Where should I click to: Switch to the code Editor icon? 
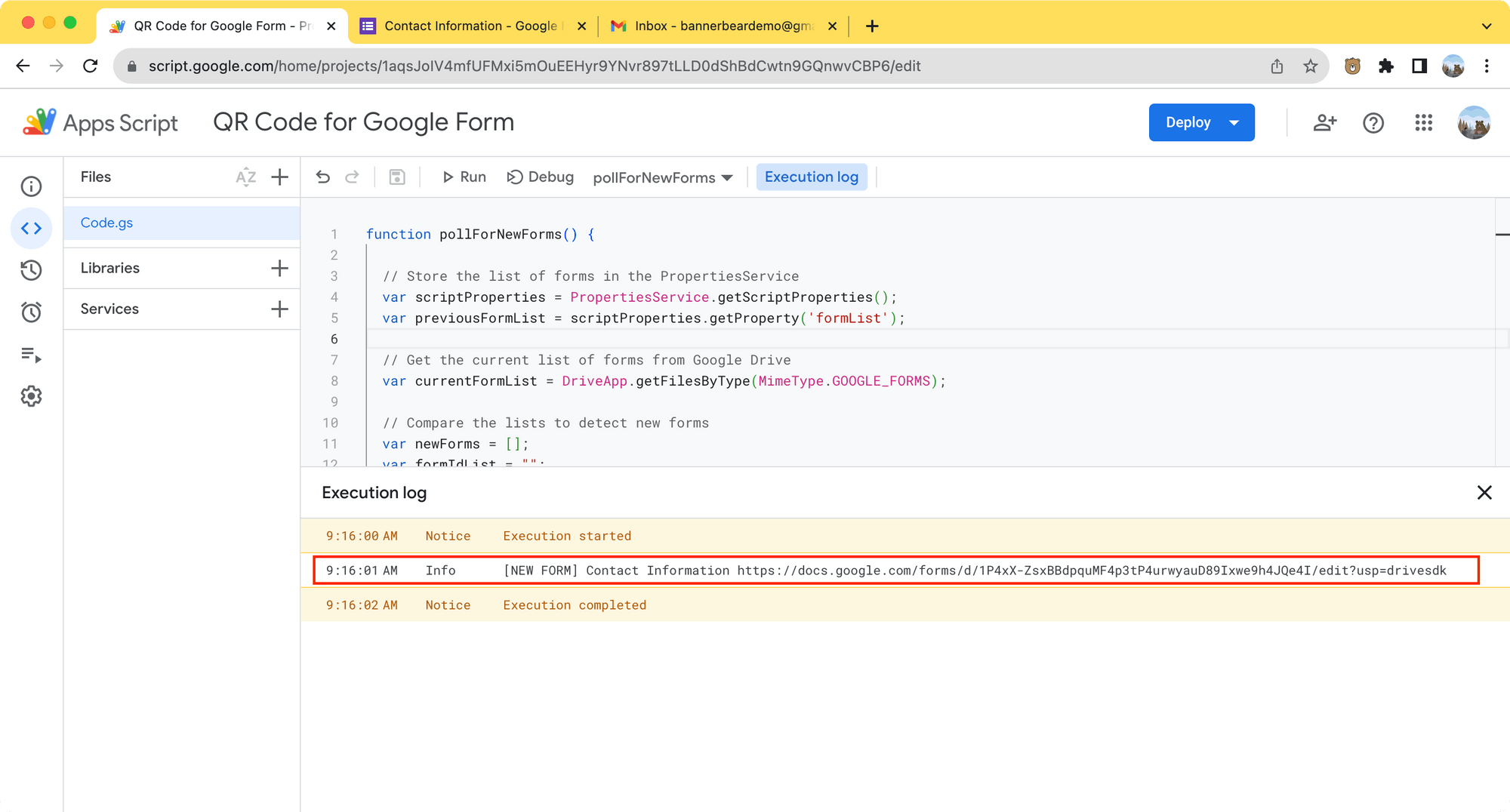click(x=31, y=228)
